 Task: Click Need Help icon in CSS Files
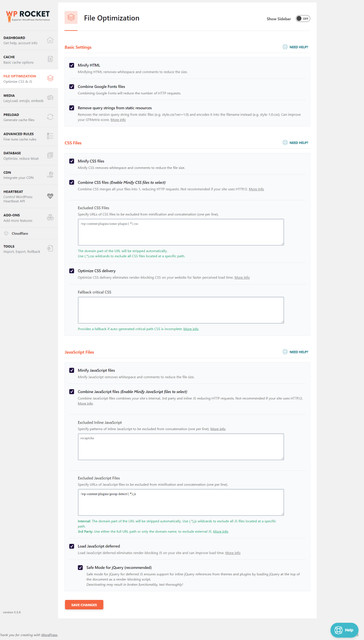(x=285, y=142)
